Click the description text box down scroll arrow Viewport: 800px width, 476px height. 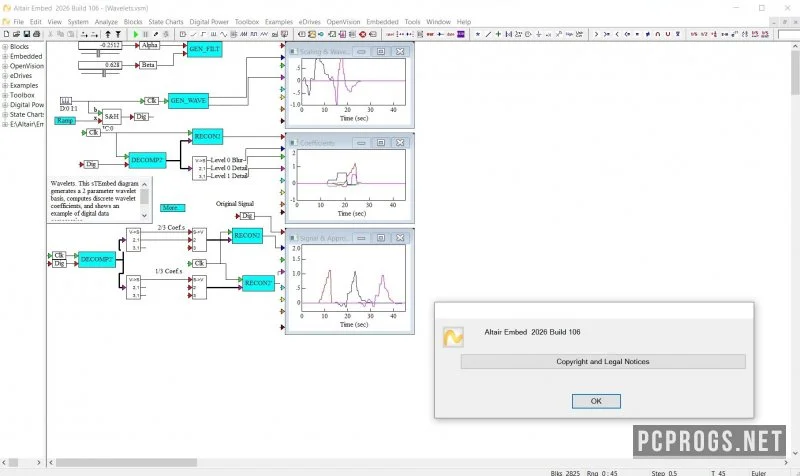tap(144, 215)
